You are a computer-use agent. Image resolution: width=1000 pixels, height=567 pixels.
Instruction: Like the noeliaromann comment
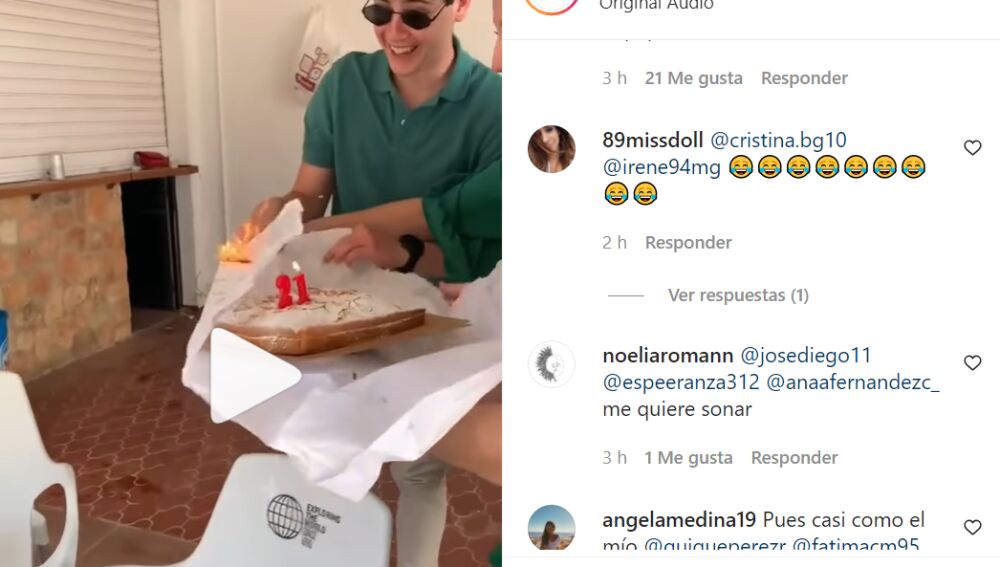972,362
